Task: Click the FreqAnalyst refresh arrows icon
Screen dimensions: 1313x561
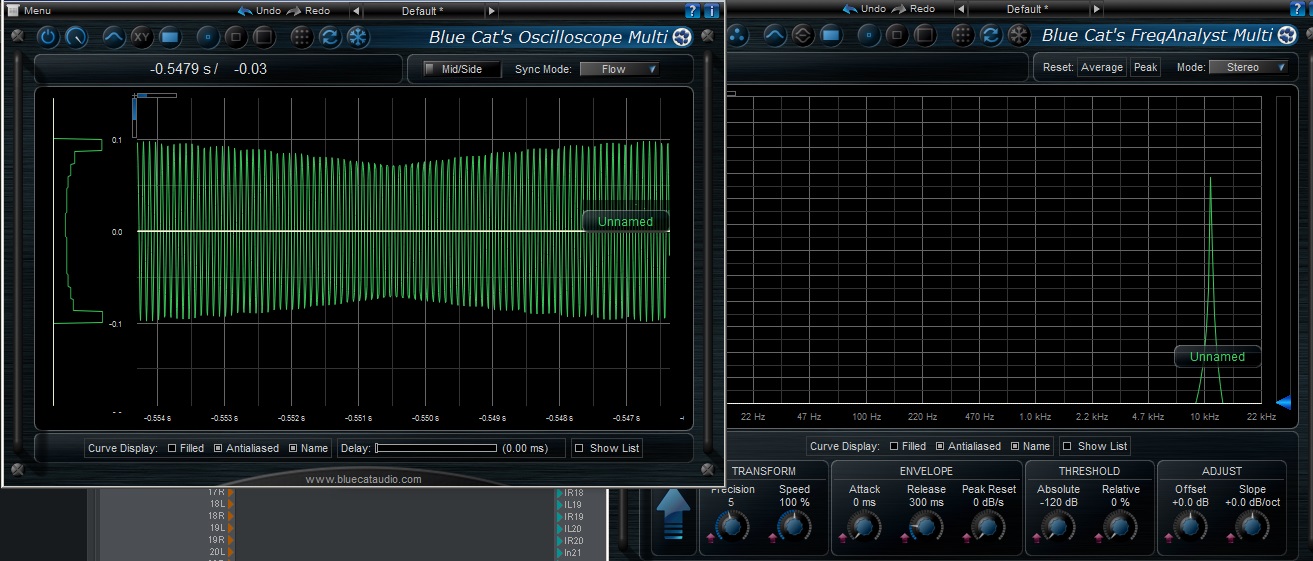Action: 991,36
